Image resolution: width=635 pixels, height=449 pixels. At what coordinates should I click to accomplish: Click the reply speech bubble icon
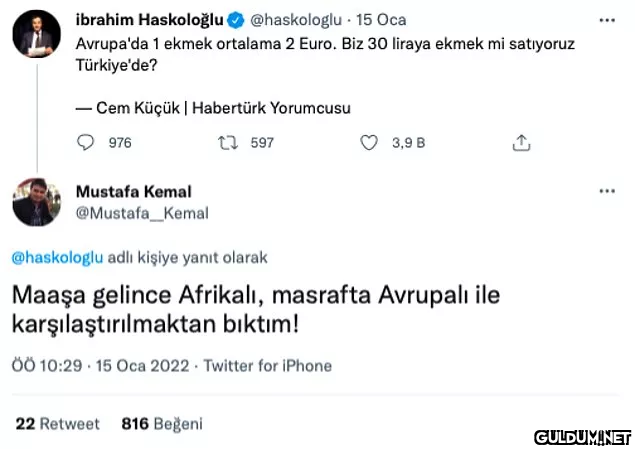(86, 143)
